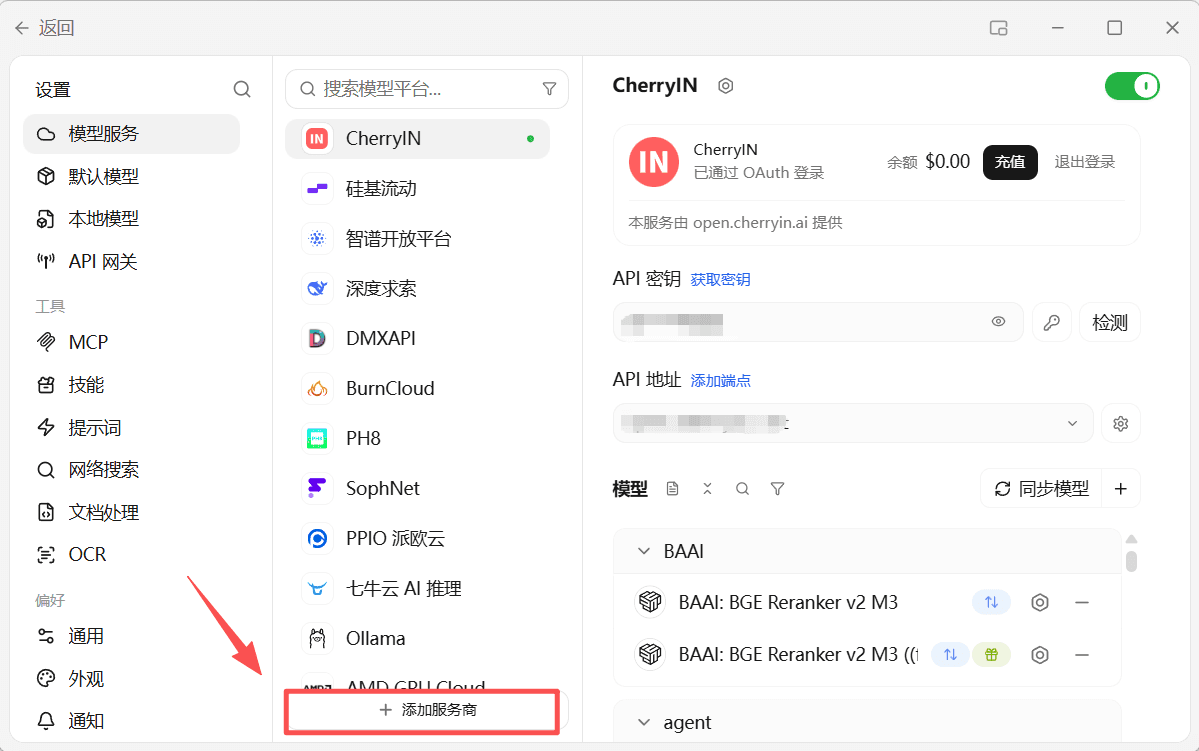Click 充值 button
Image resolution: width=1199 pixels, height=751 pixels.
click(1010, 162)
